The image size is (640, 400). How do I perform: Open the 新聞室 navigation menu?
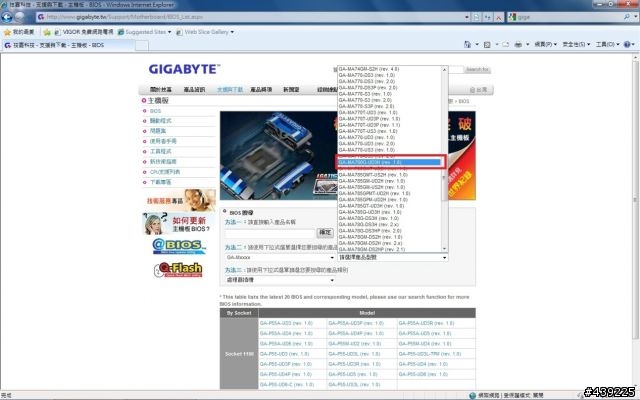291,89
